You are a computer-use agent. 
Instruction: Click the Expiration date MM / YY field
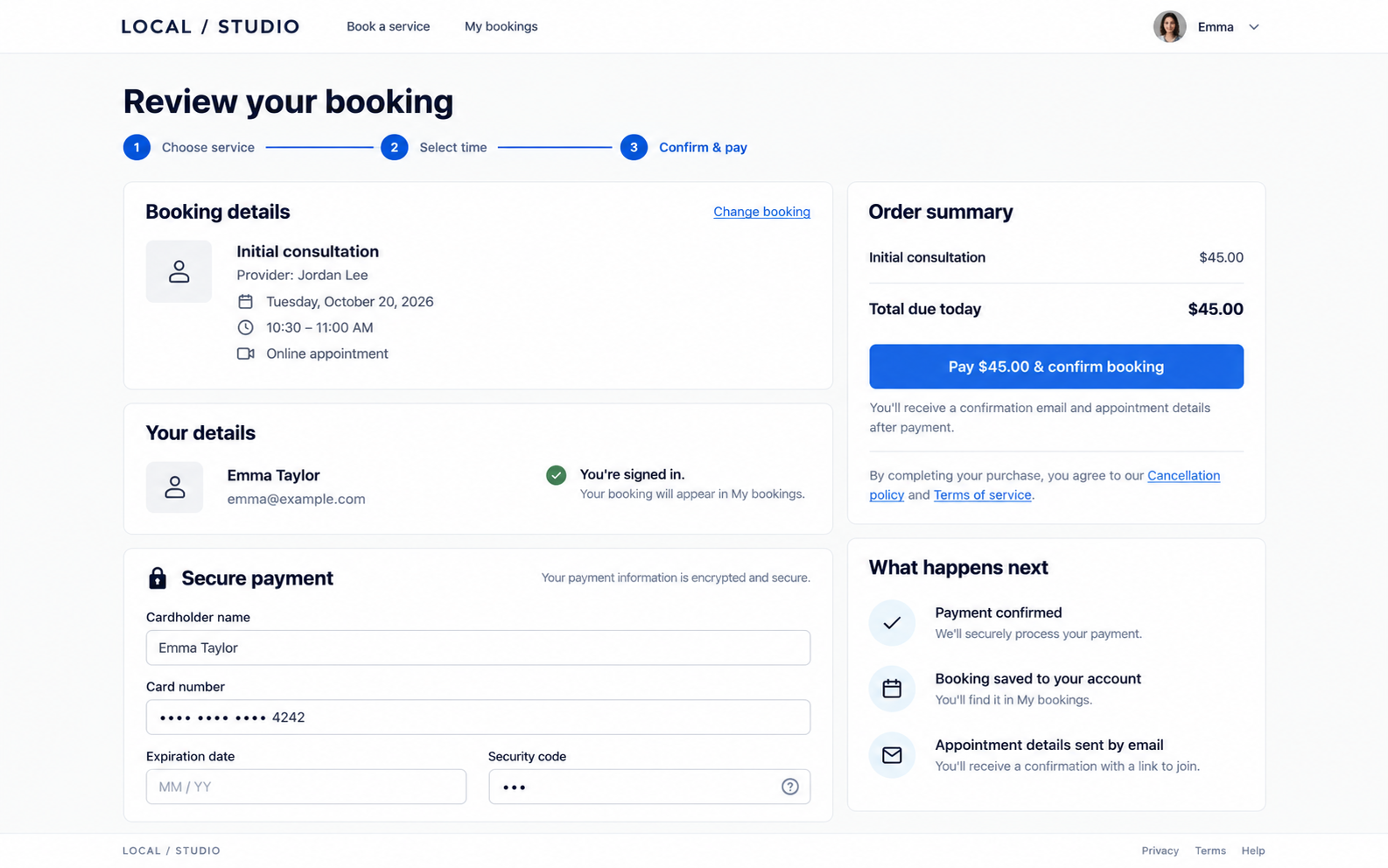pyautogui.click(x=306, y=787)
